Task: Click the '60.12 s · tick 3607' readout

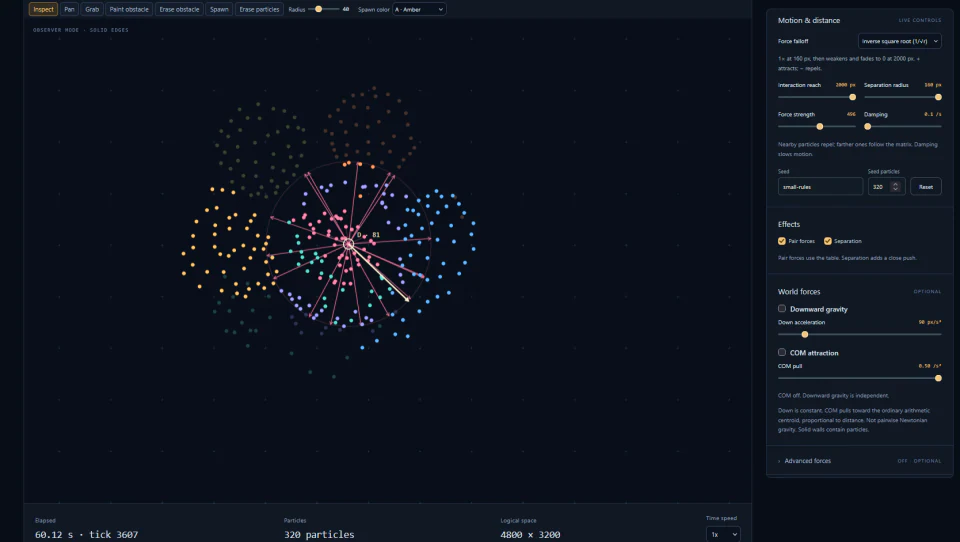Action: (86, 534)
